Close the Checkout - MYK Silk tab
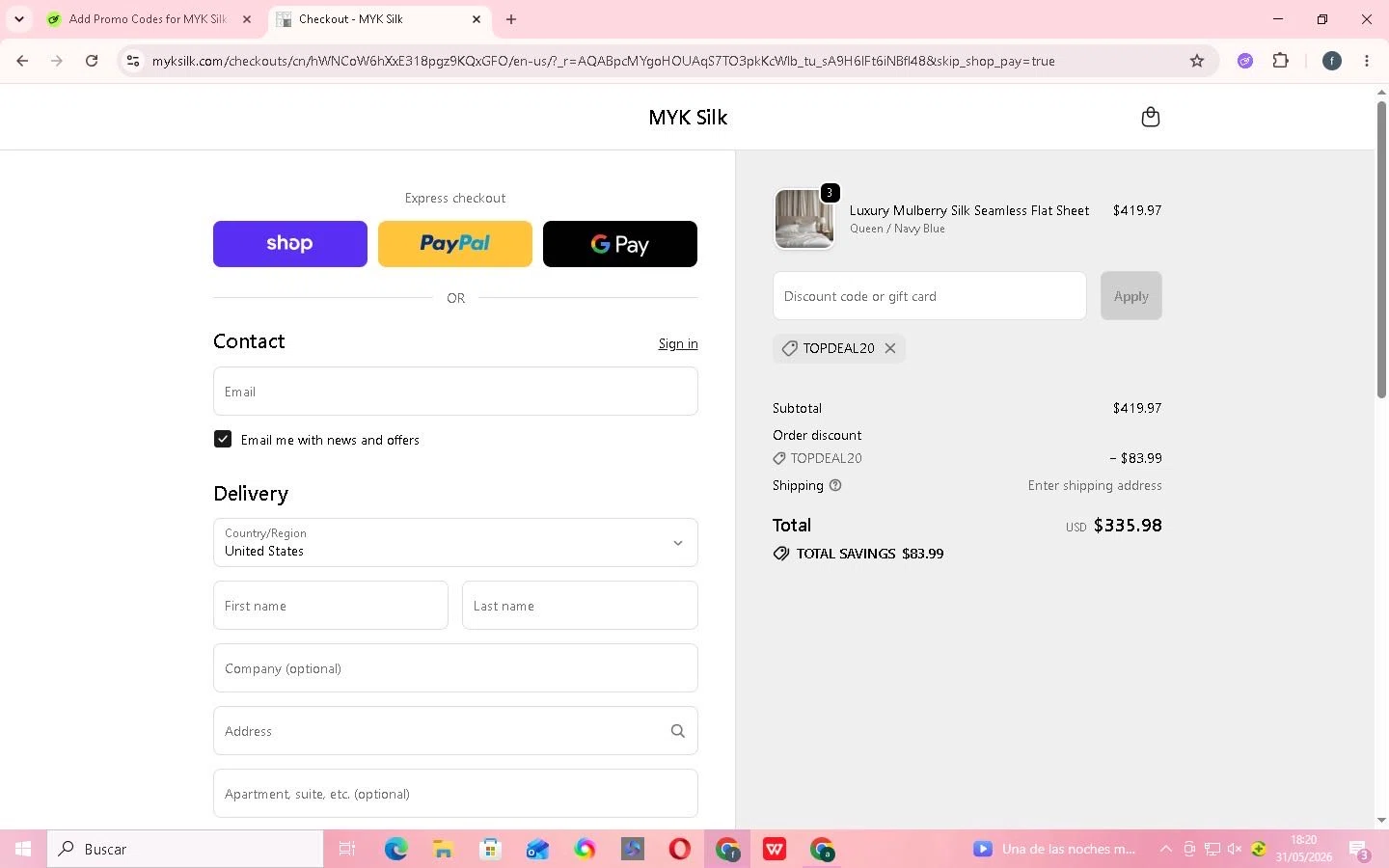1389x868 pixels. [x=477, y=19]
